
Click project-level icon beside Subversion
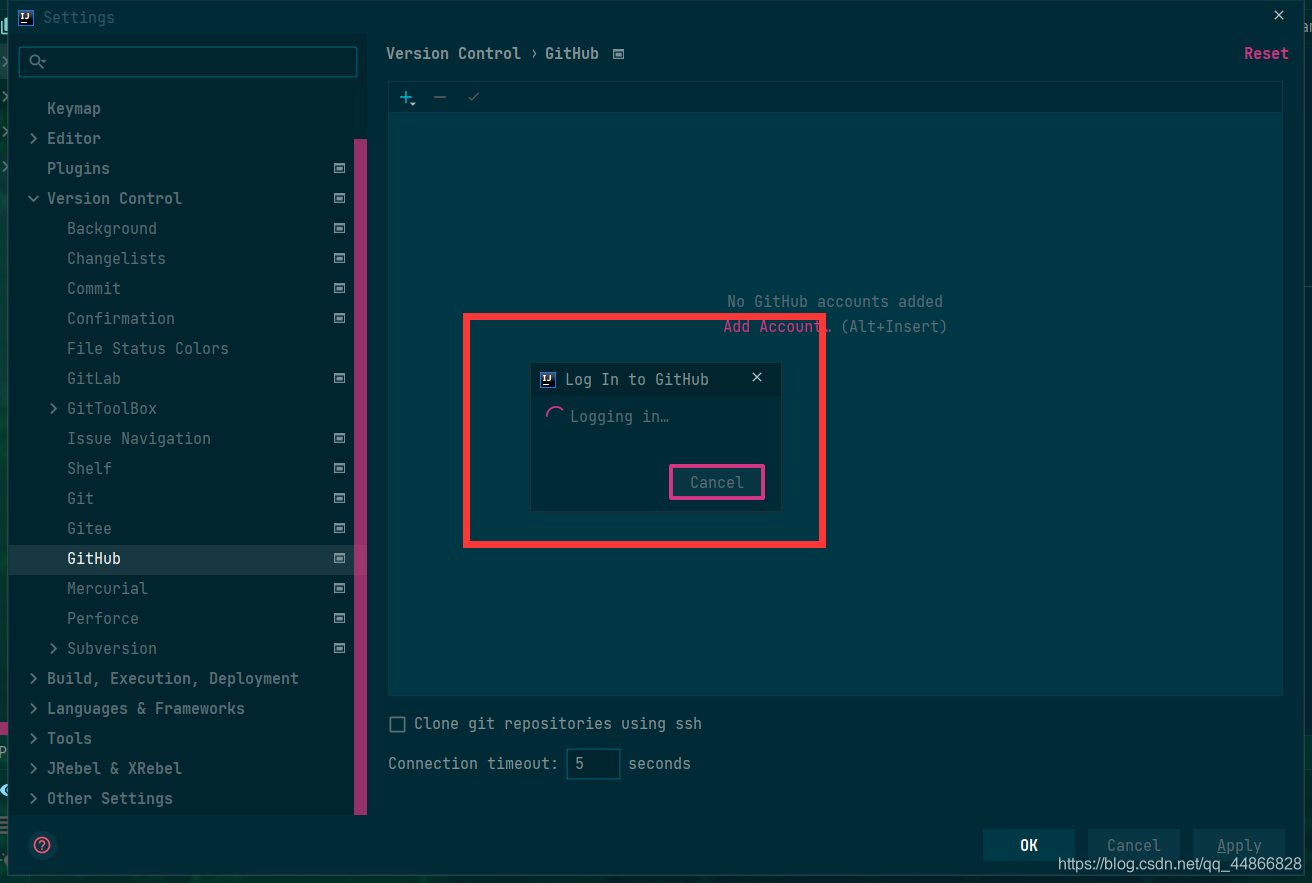(x=340, y=648)
